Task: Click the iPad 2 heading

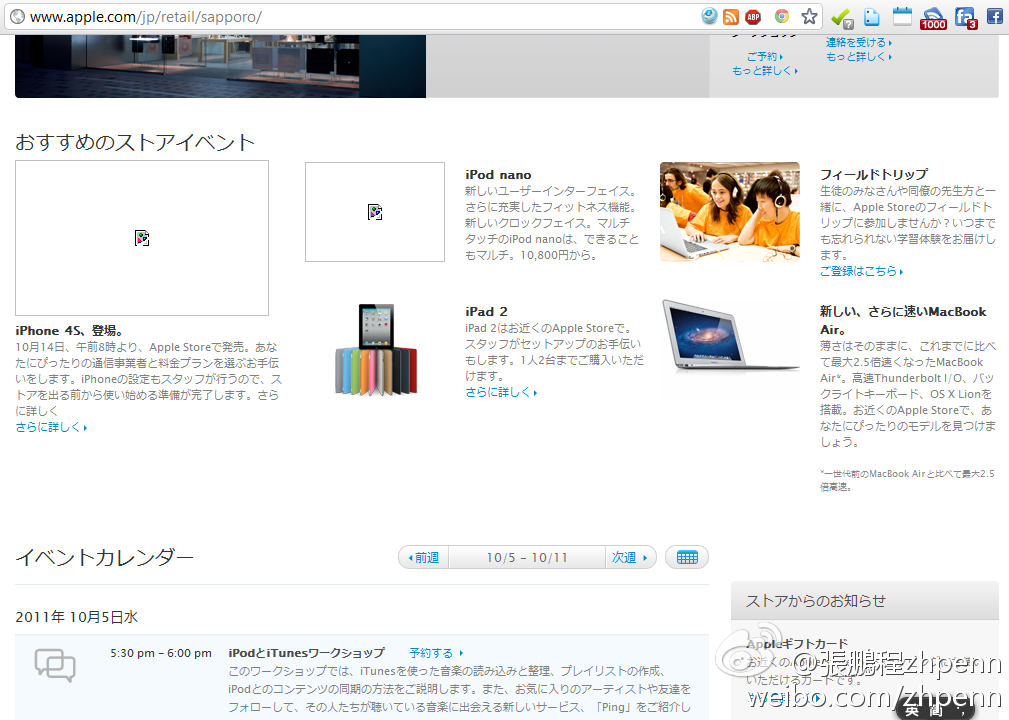Action: tap(486, 312)
